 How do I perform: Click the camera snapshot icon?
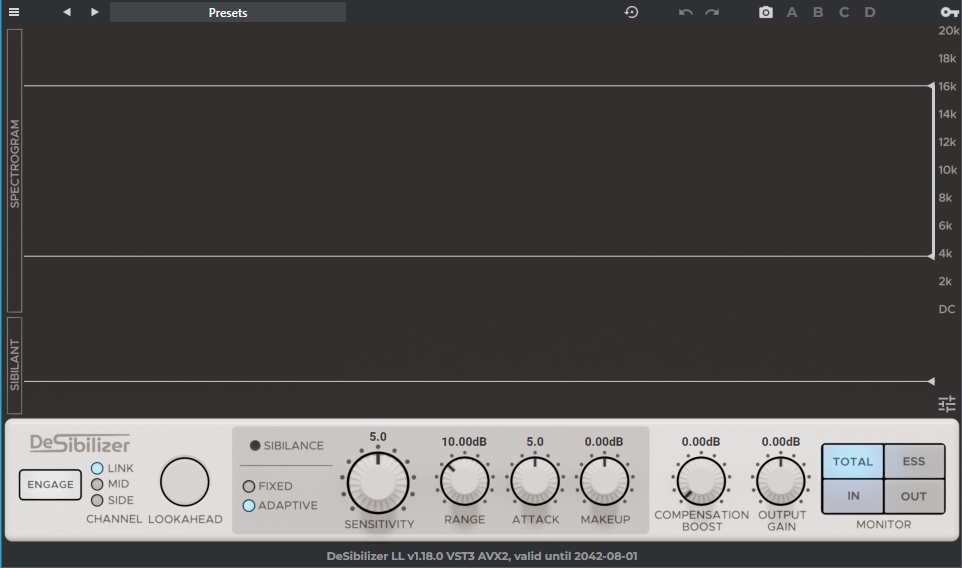[x=766, y=12]
